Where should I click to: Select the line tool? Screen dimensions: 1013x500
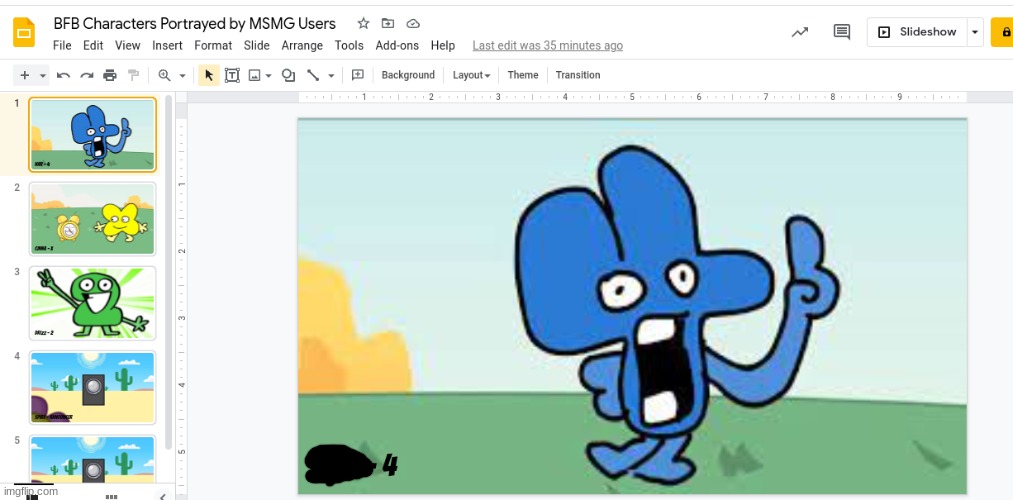coord(313,76)
